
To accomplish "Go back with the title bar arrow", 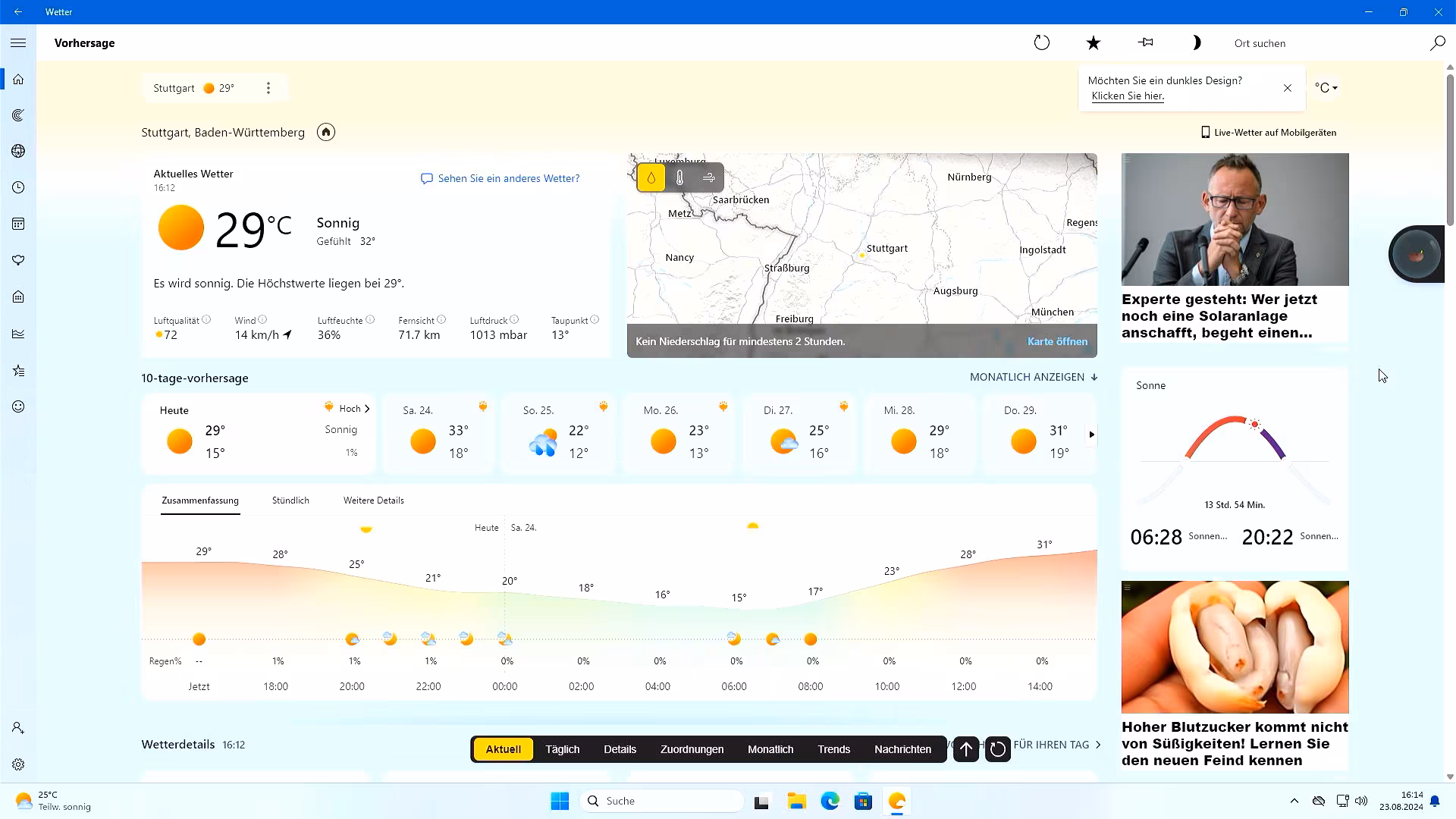I will point(18,12).
